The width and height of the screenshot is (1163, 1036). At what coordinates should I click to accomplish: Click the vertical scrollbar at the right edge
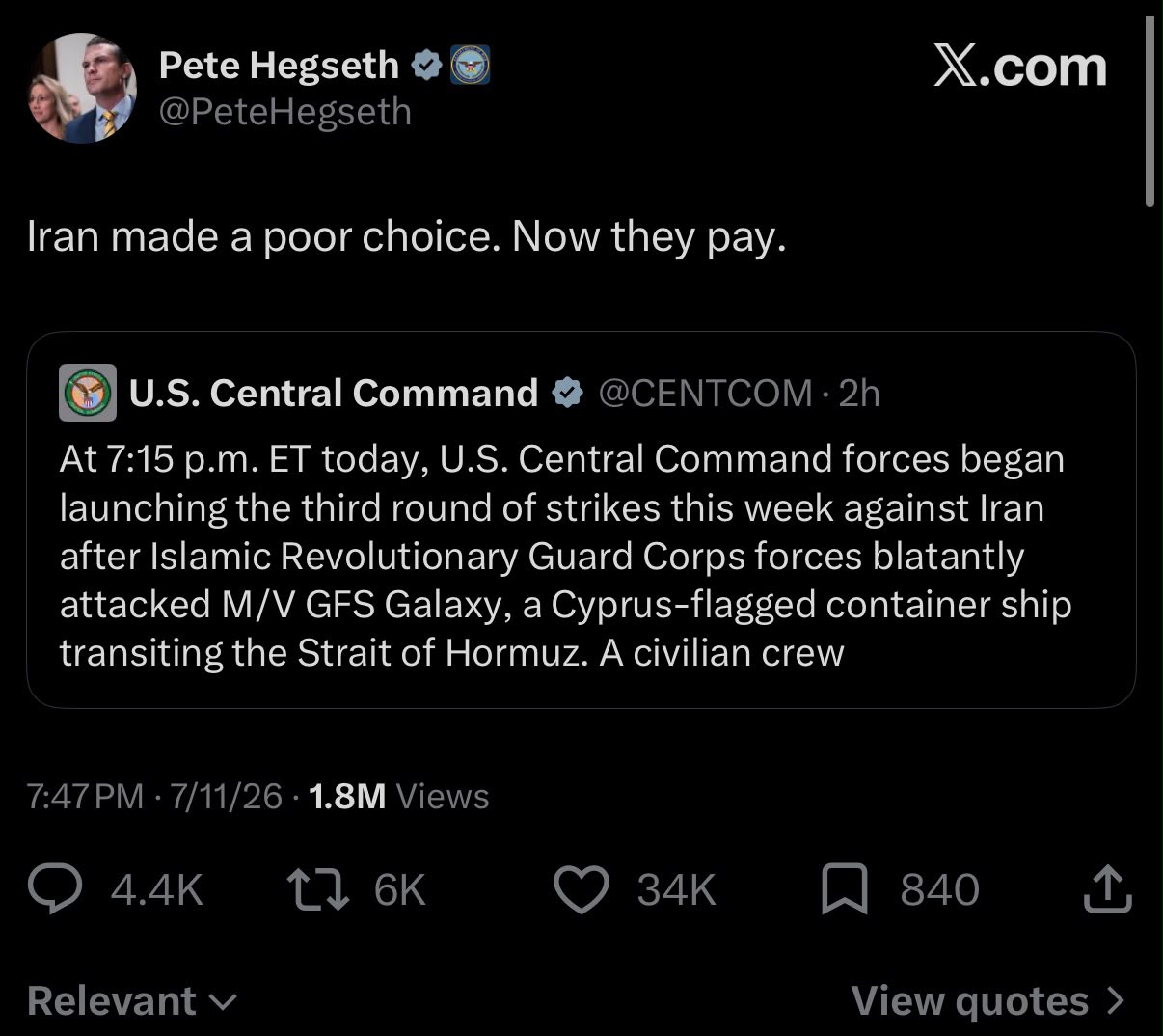point(1149,109)
